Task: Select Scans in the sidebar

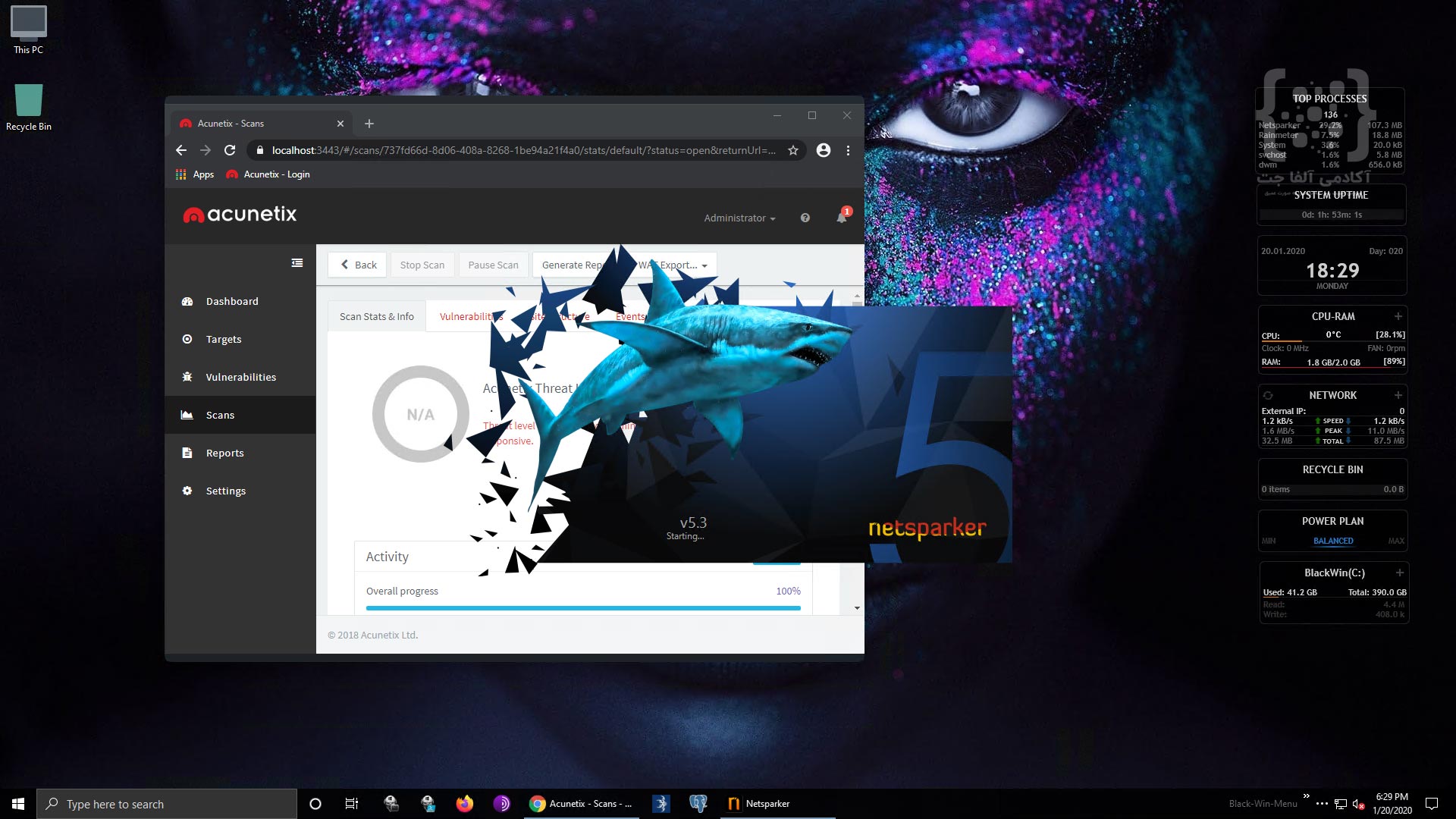Action: pyautogui.click(x=240, y=415)
